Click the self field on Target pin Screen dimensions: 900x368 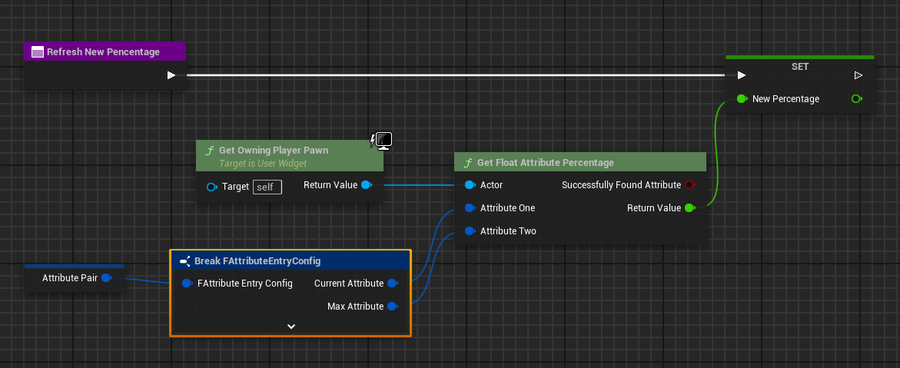coord(267,187)
